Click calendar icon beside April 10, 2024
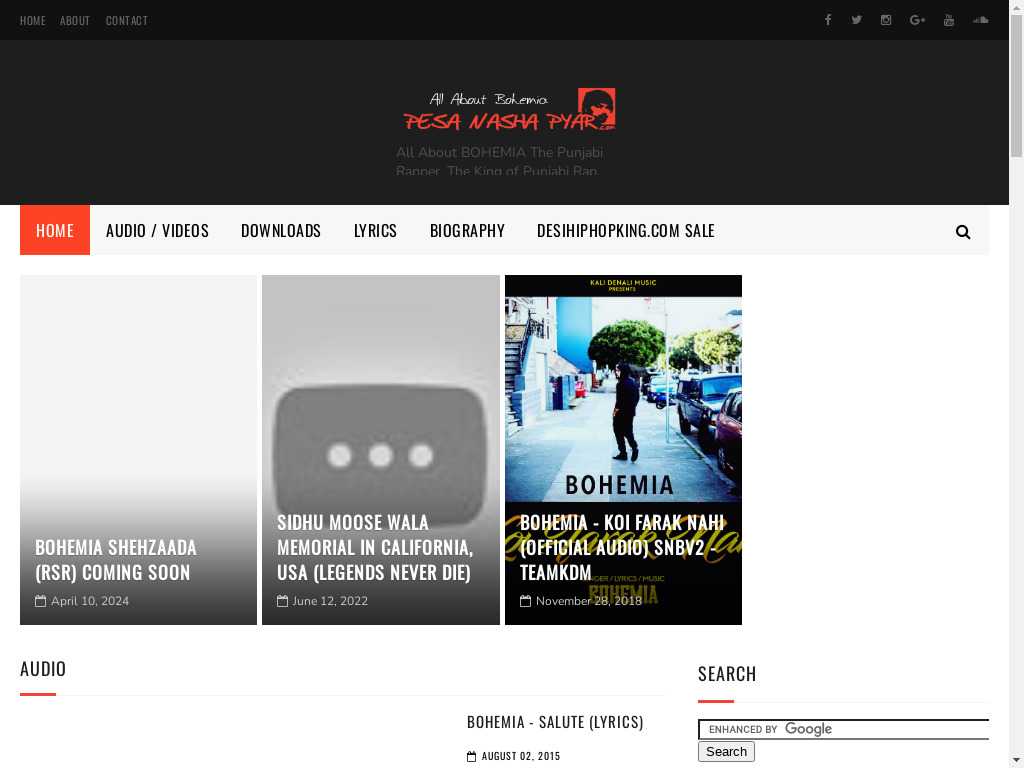Screen dimensions: 1024x768 pos(40,601)
